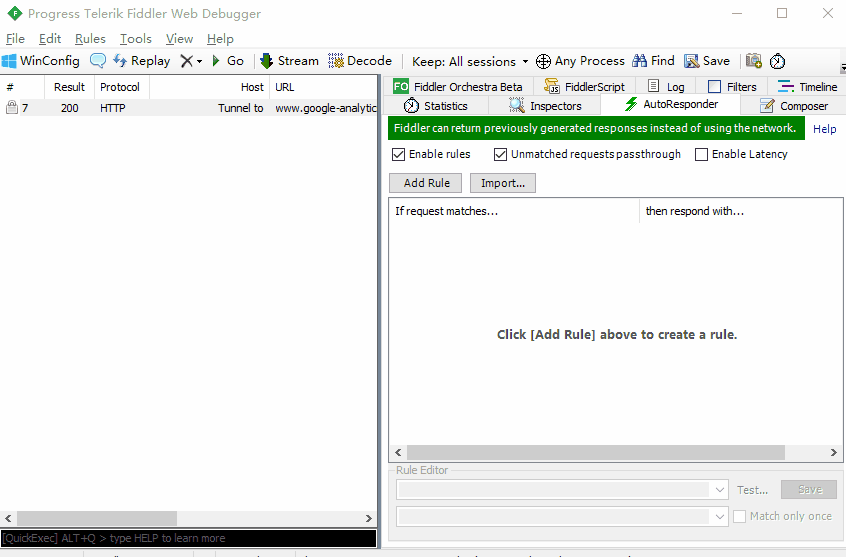Click the Tunnel to host cell
846x557 pixels.
pos(241,108)
